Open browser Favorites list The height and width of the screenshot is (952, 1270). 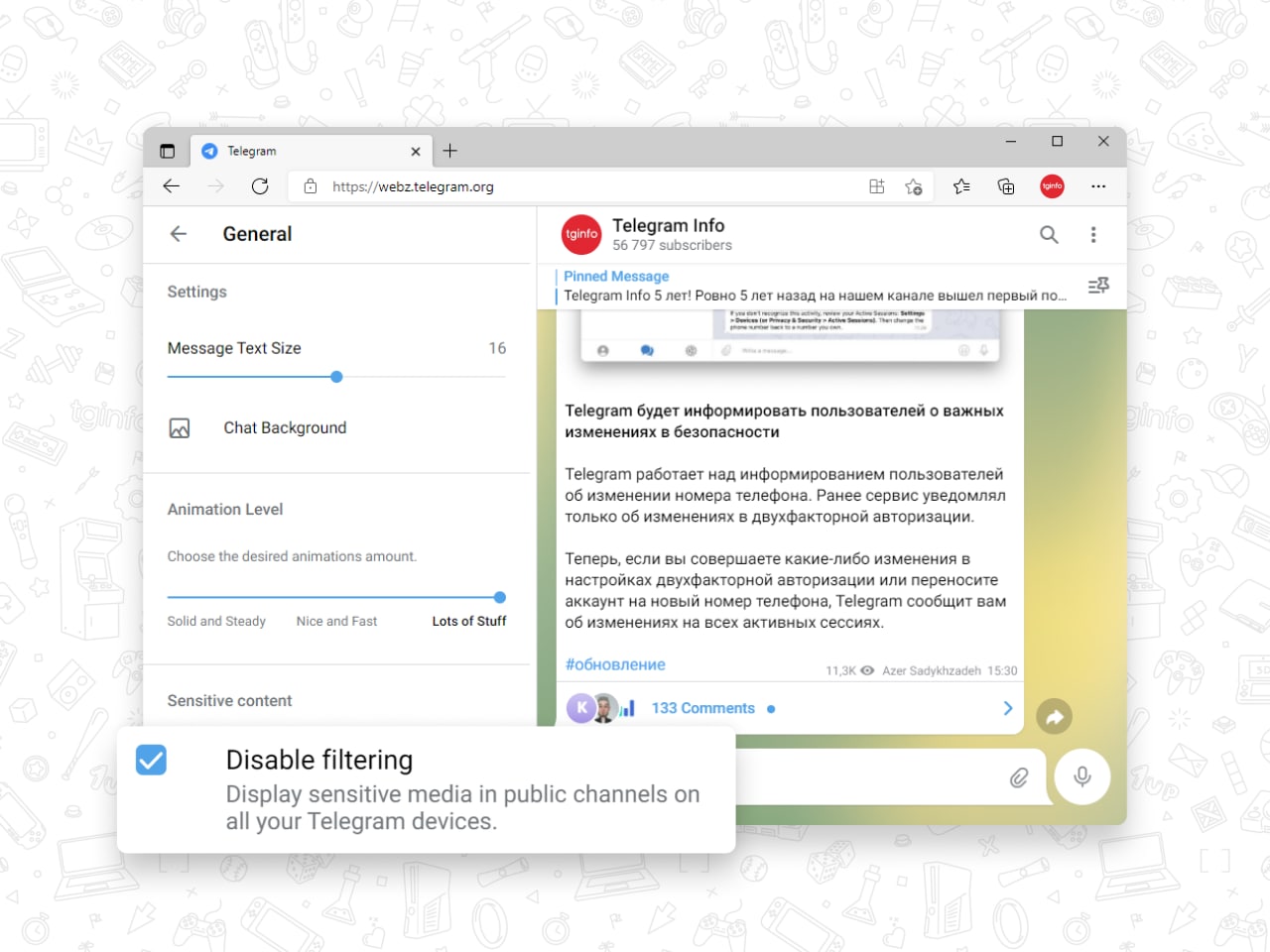[x=961, y=186]
